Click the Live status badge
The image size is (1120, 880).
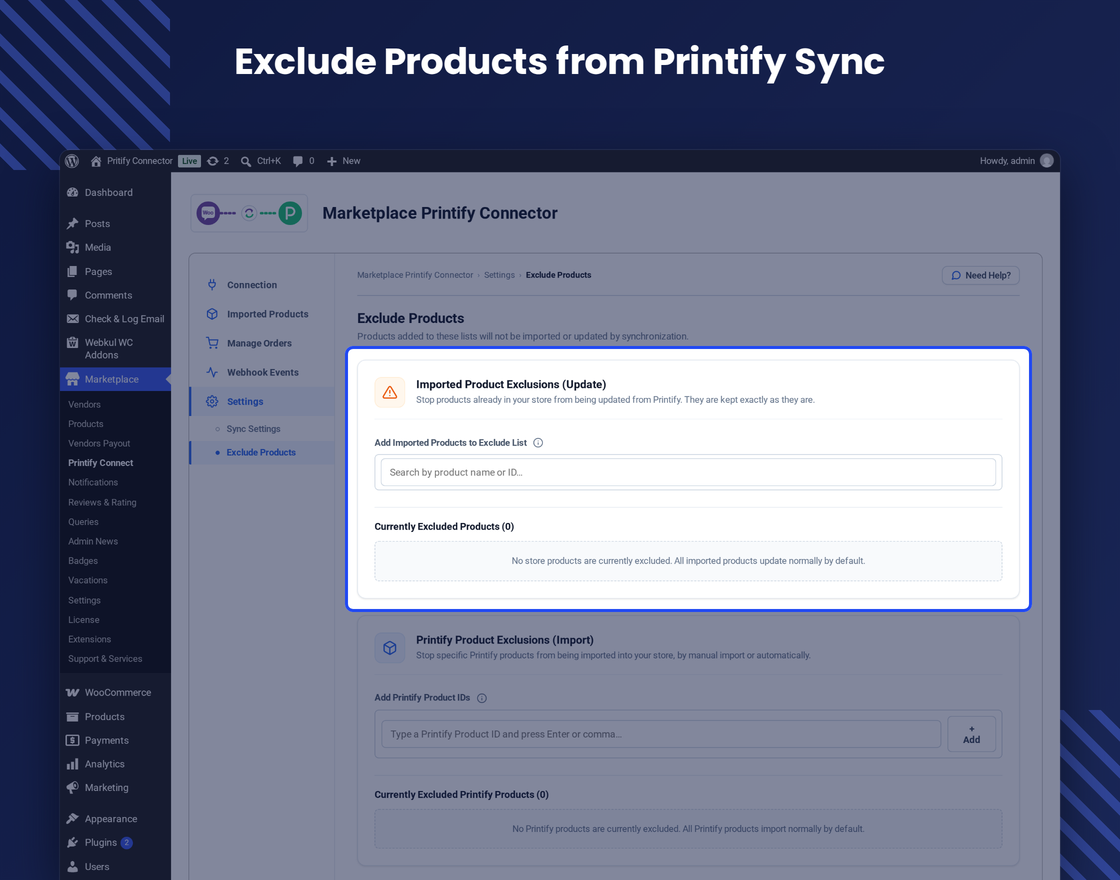coord(189,161)
